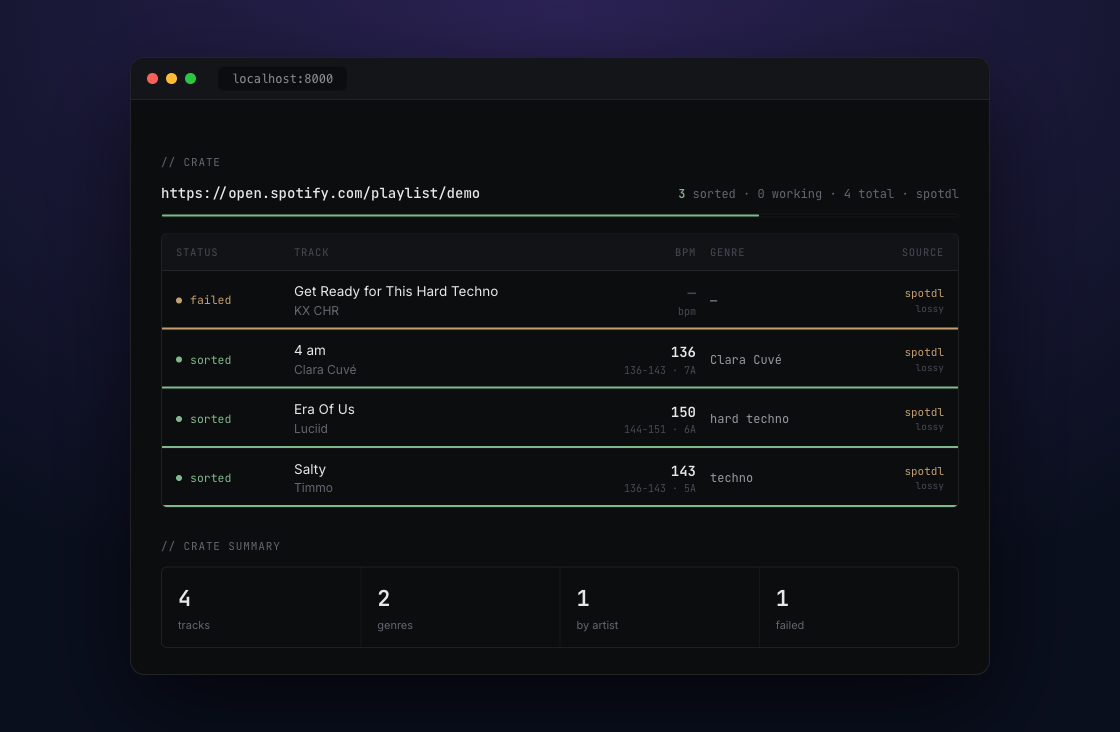
Task: Click spotdl source for Era Of Us
Action: tap(924, 413)
